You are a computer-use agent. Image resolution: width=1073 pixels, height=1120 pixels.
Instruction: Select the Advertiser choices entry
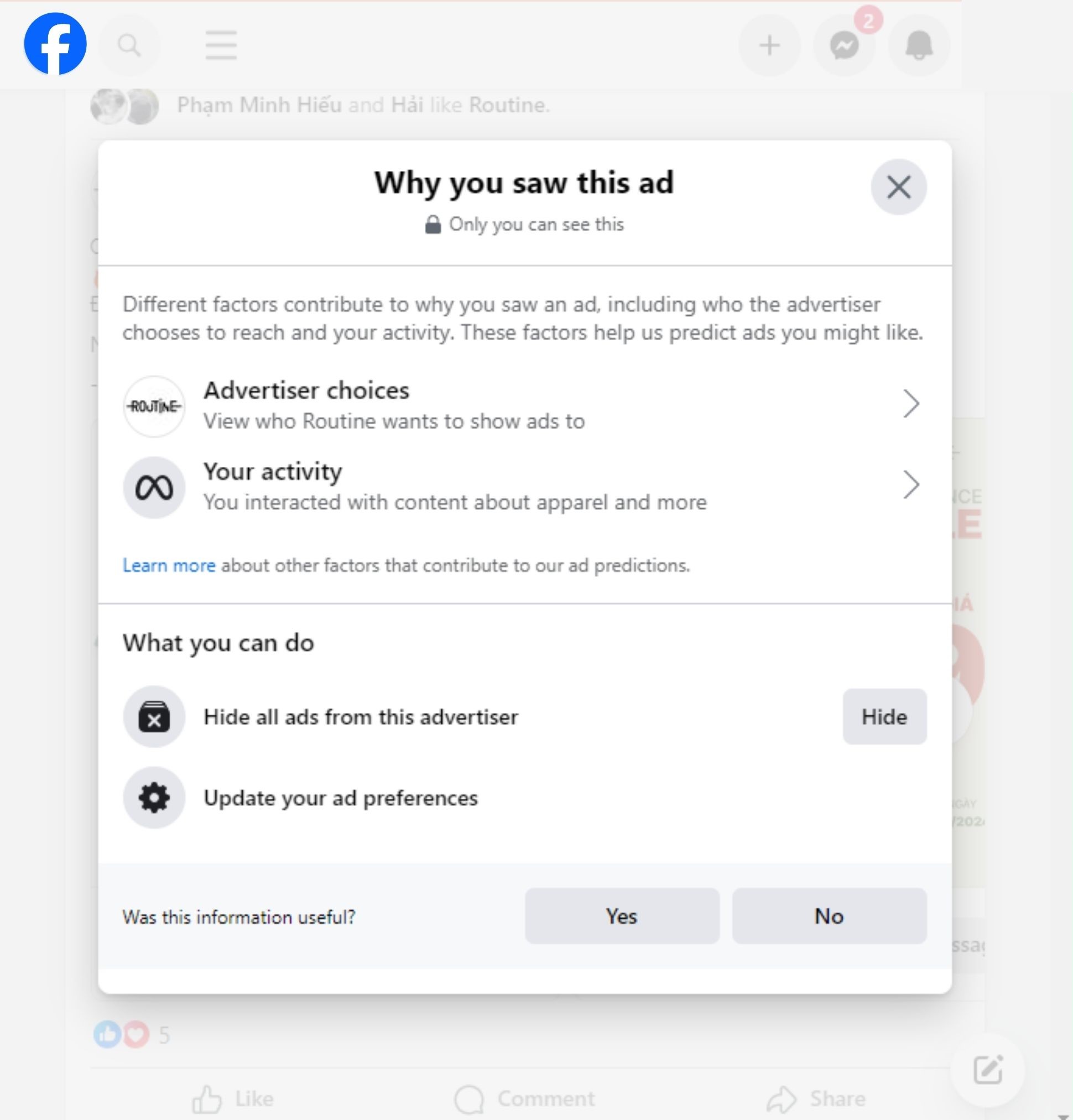[x=394, y=405]
